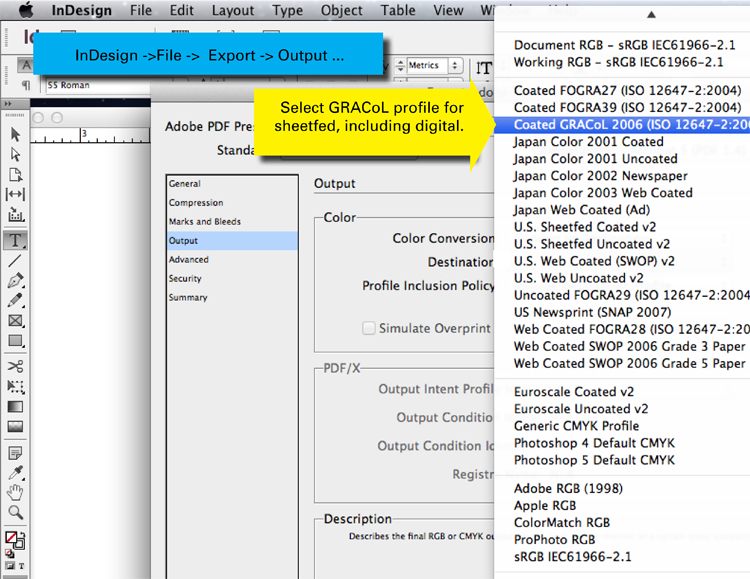Viewport: 750px width, 579px height.
Task: Select the Zoom tool
Action: click(16, 512)
